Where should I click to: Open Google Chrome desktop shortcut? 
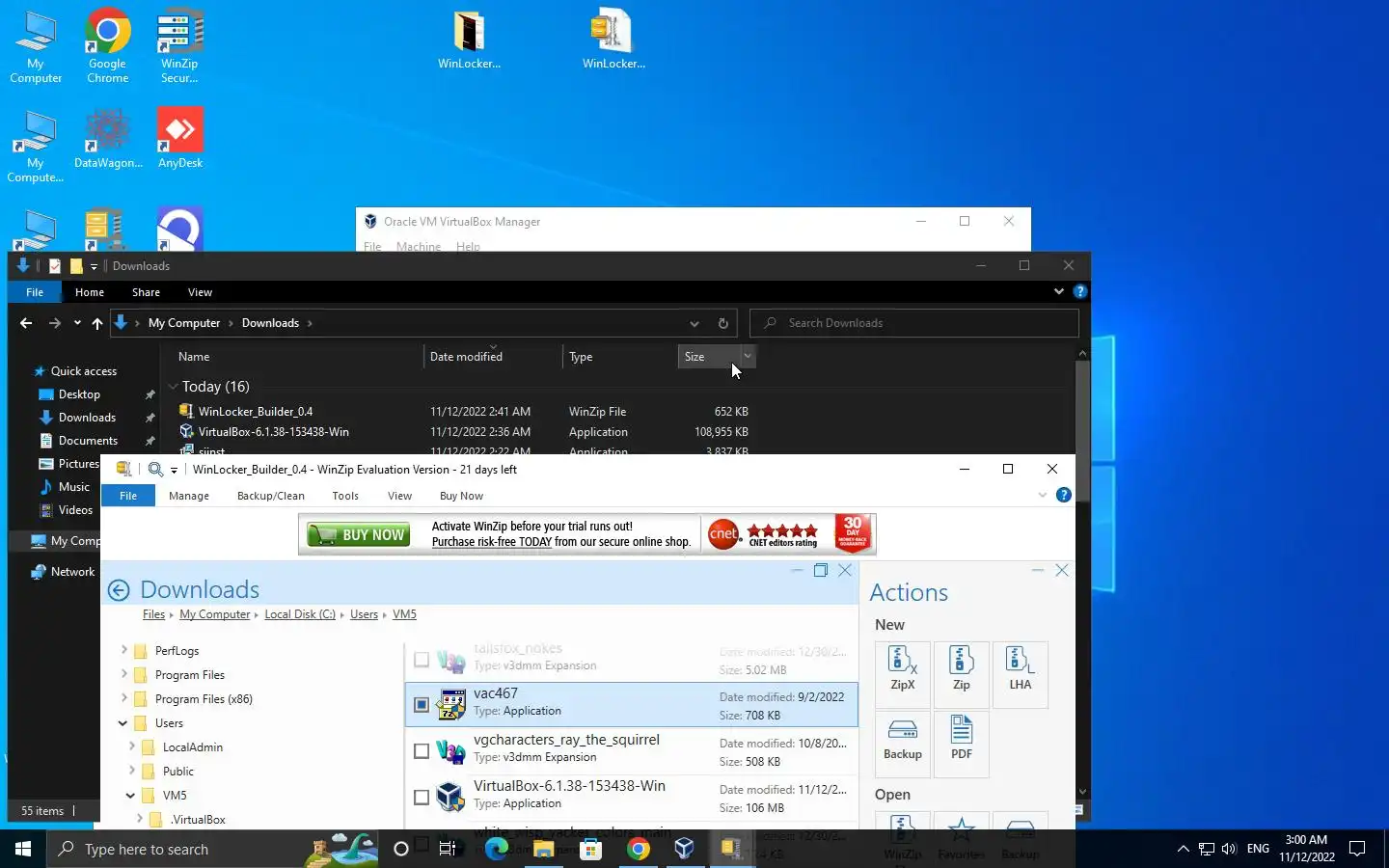tap(108, 46)
